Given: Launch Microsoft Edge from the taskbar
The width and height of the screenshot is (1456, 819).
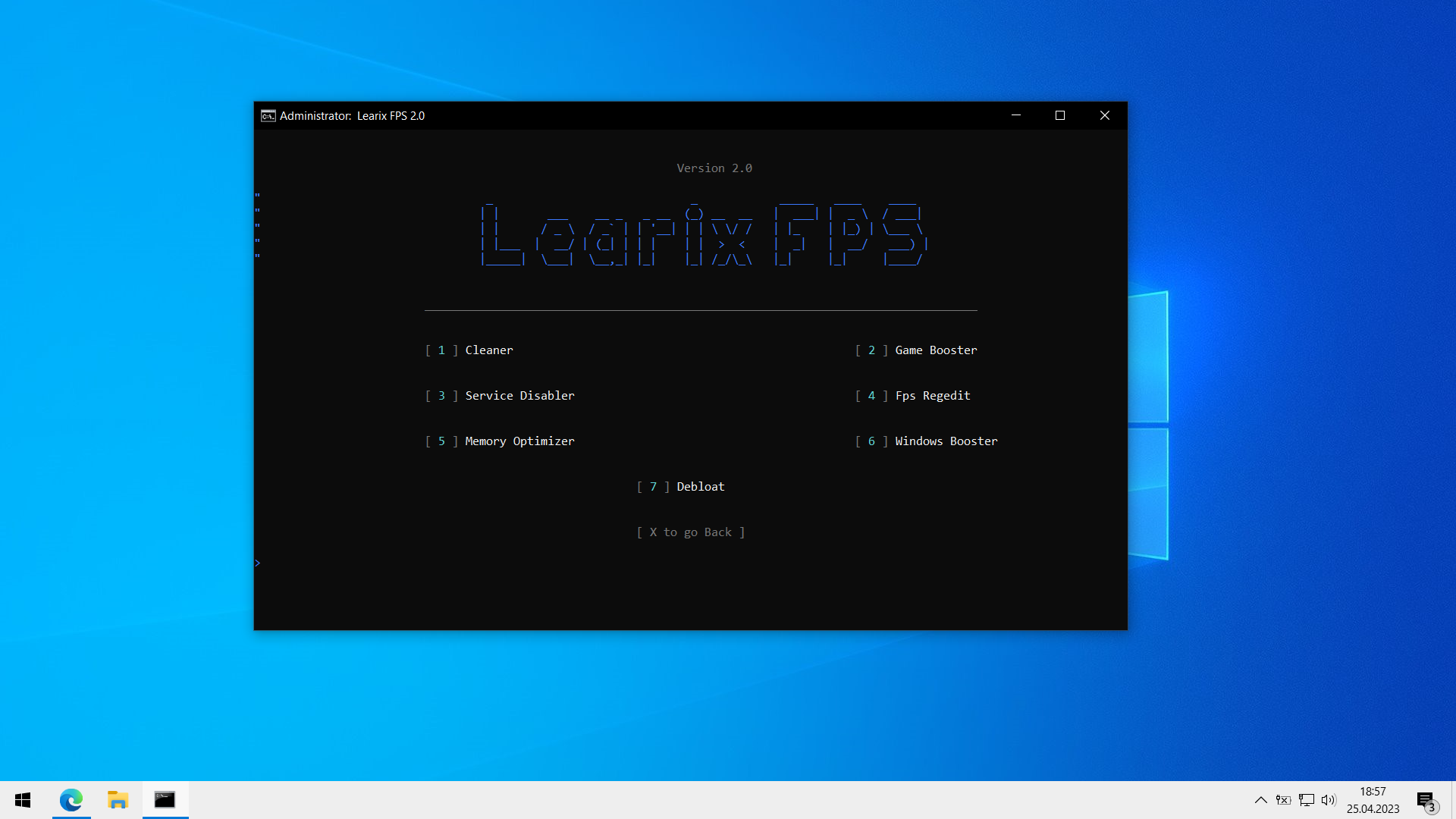Looking at the screenshot, I should point(71,800).
